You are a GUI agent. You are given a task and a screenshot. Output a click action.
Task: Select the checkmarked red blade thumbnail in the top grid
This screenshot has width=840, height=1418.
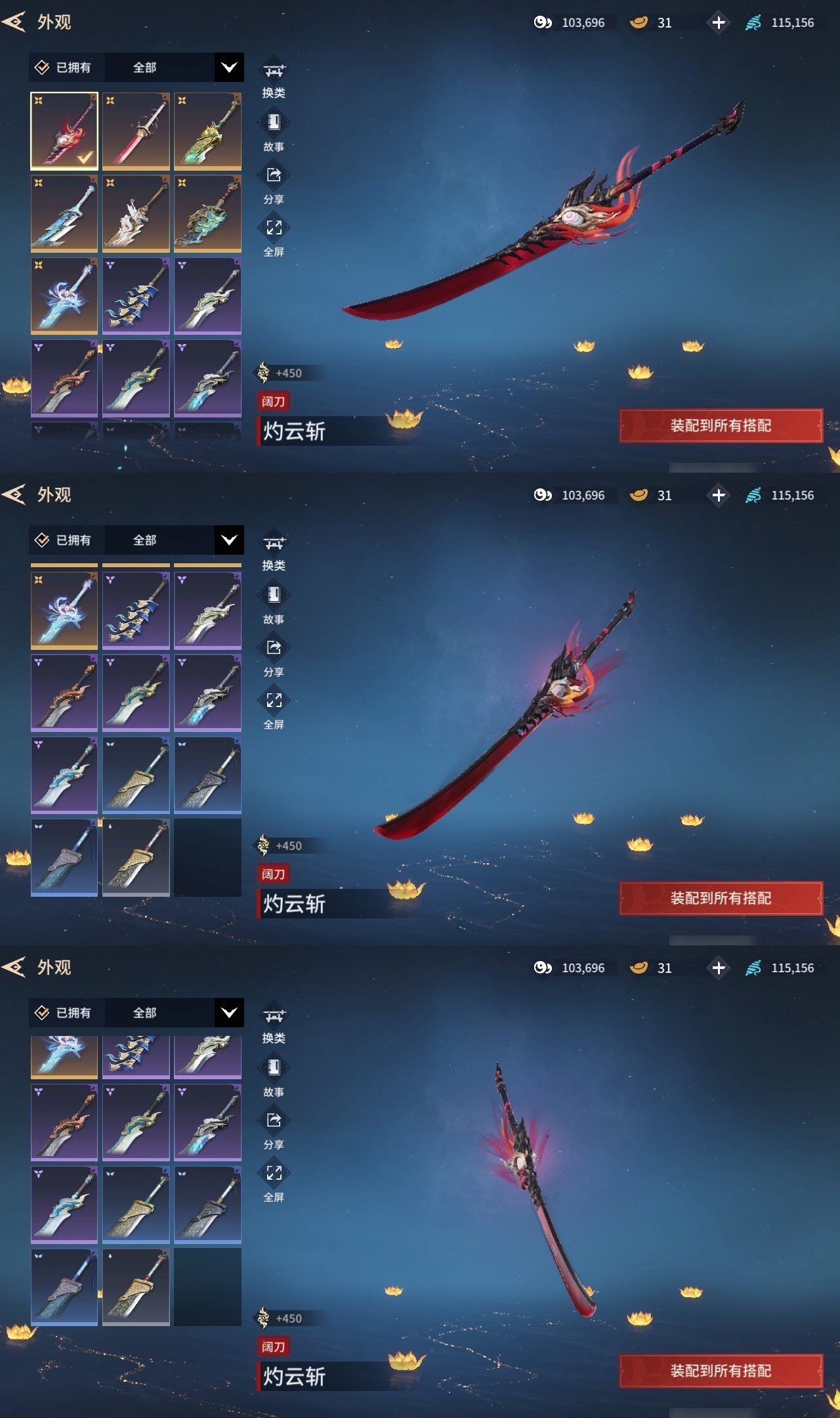click(64, 131)
